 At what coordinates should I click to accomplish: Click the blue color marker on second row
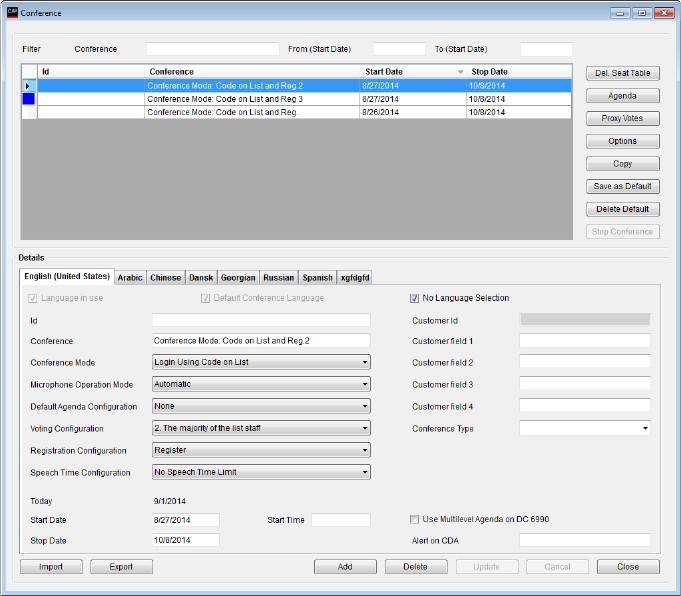[29, 99]
